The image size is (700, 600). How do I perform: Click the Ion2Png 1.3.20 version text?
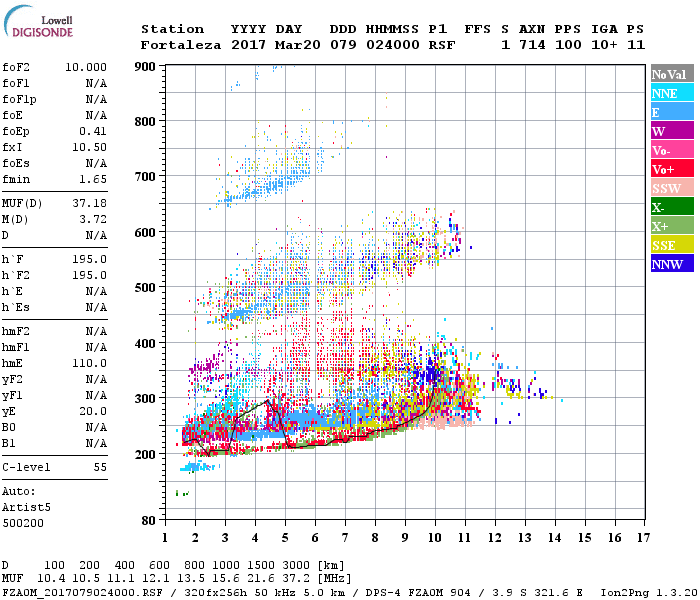[649, 592]
